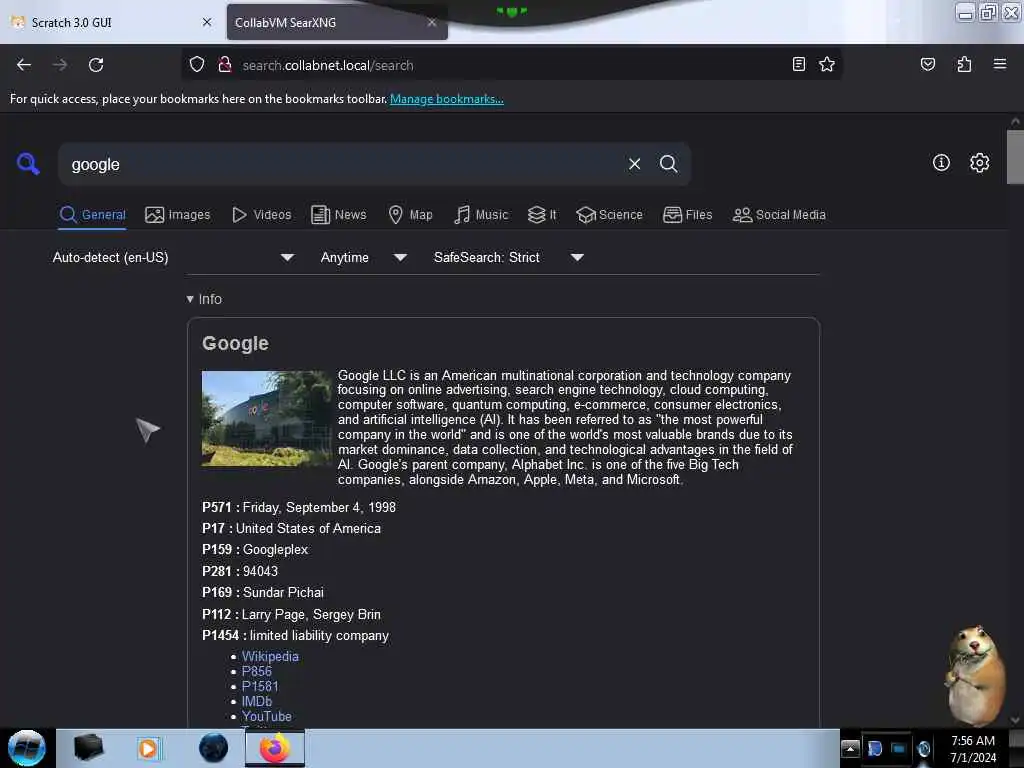
Task: Close the Scratch 3.0 GUI tab
Action: coord(207,22)
